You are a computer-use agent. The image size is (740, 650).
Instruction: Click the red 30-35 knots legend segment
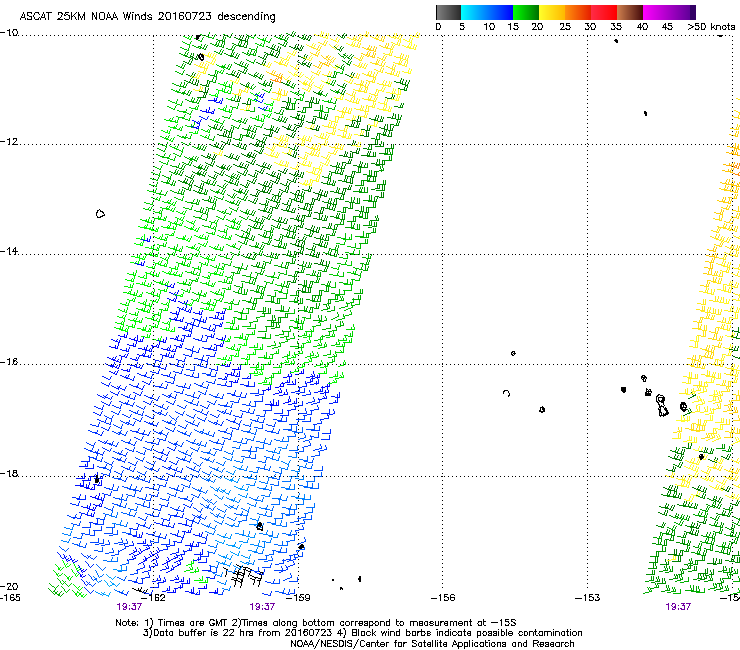pyautogui.click(x=604, y=12)
